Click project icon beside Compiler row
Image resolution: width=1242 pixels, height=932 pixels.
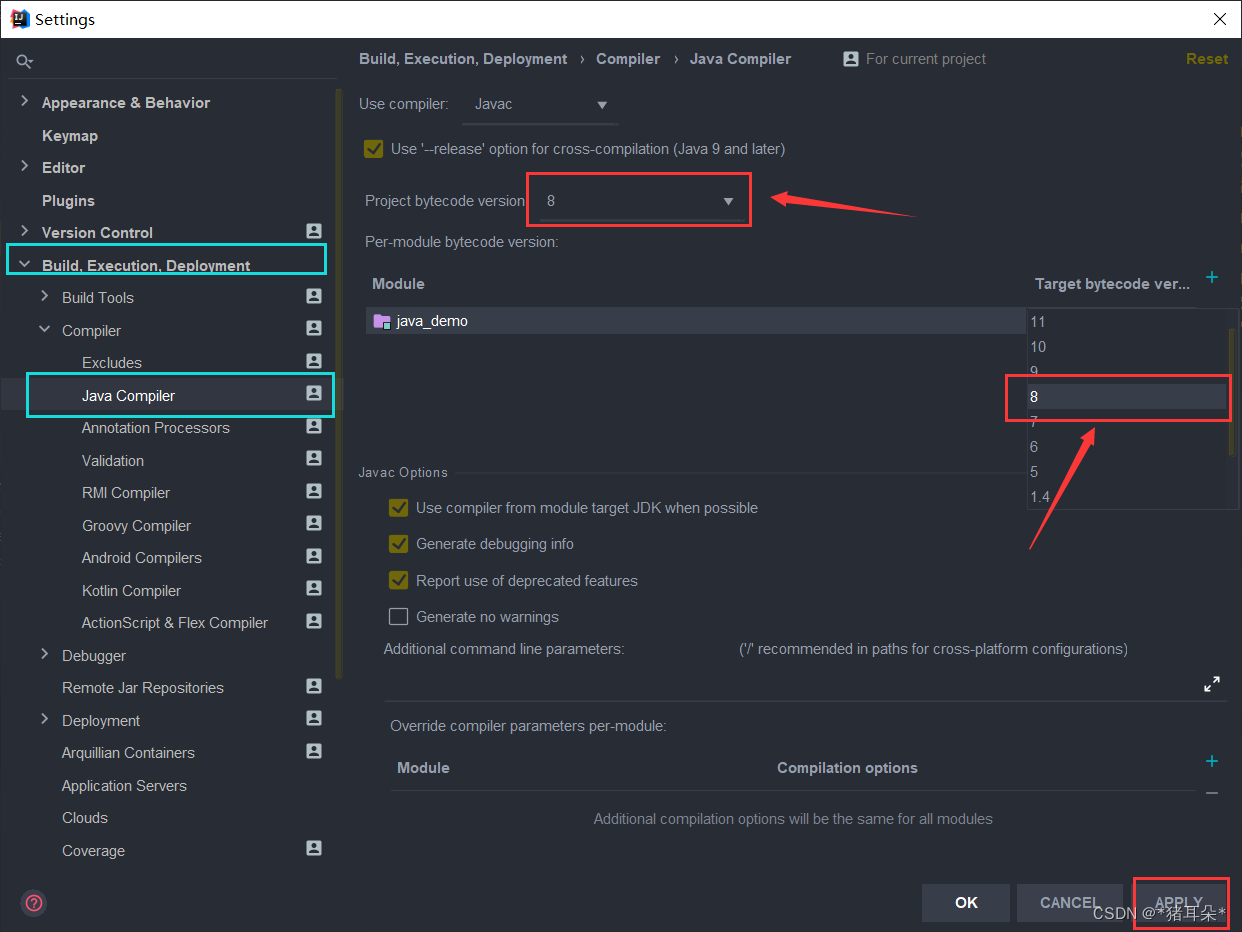click(314, 328)
